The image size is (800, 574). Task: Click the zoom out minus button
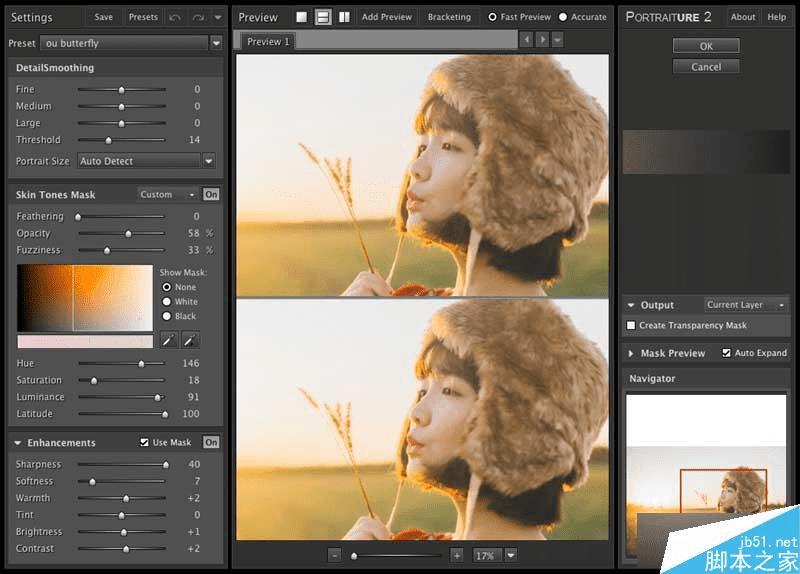334,555
